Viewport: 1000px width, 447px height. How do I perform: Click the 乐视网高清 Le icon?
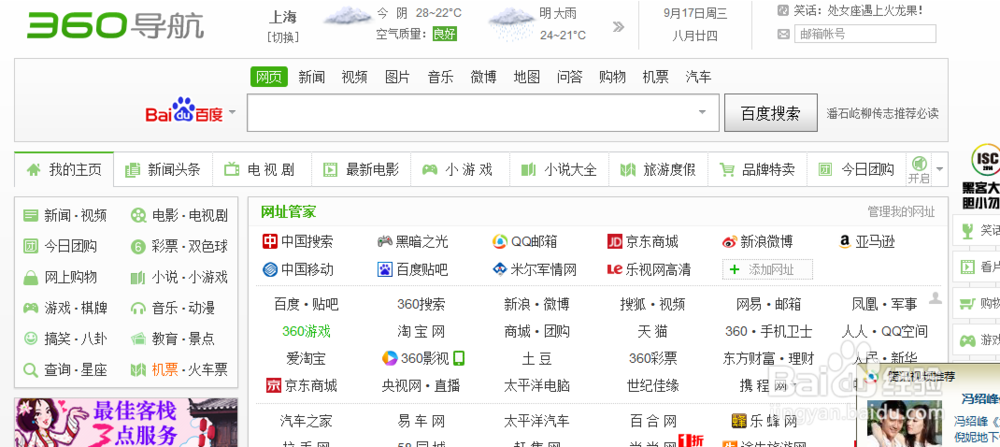coord(615,269)
